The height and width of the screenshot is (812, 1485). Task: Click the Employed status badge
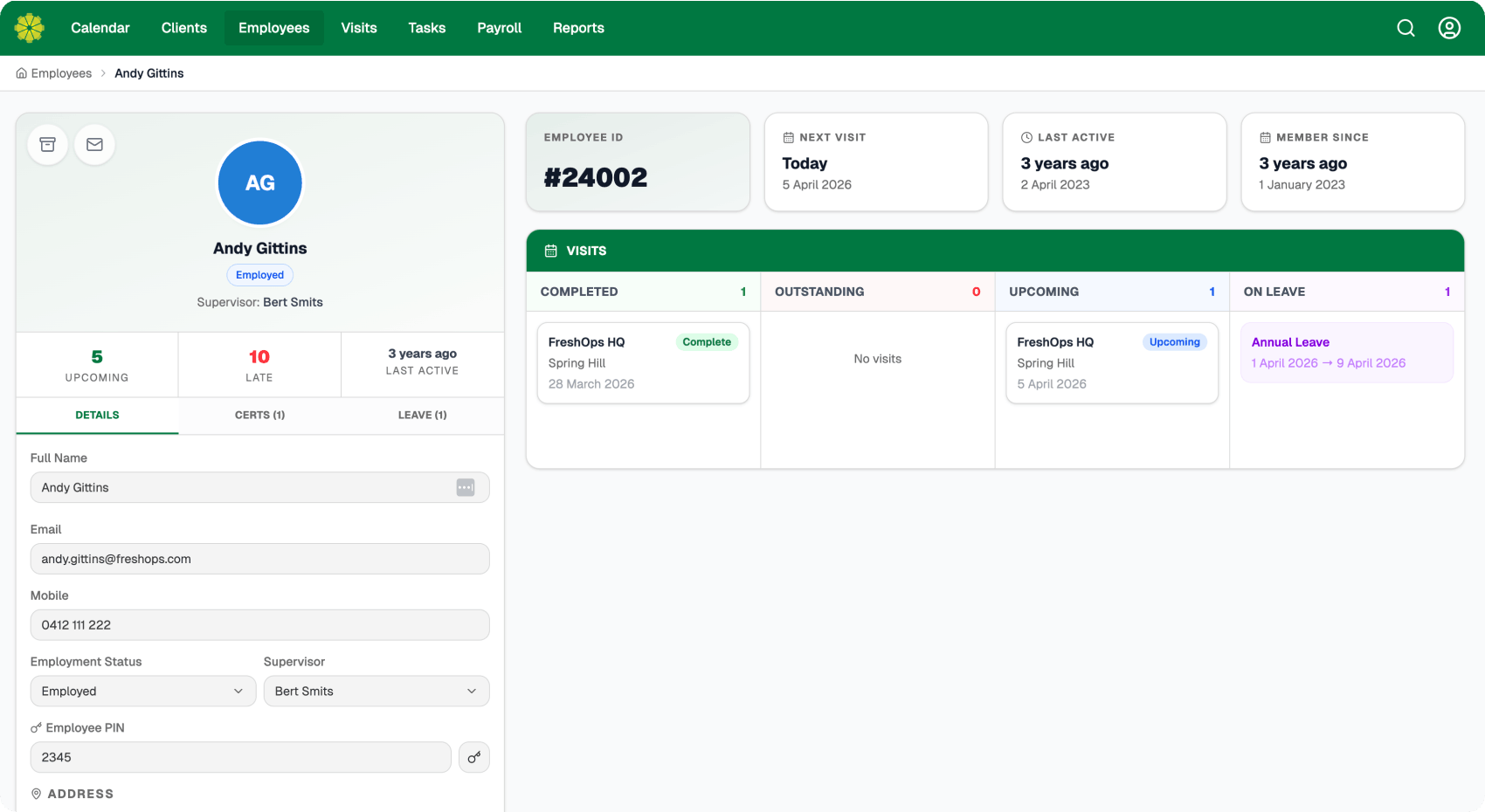click(259, 274)
